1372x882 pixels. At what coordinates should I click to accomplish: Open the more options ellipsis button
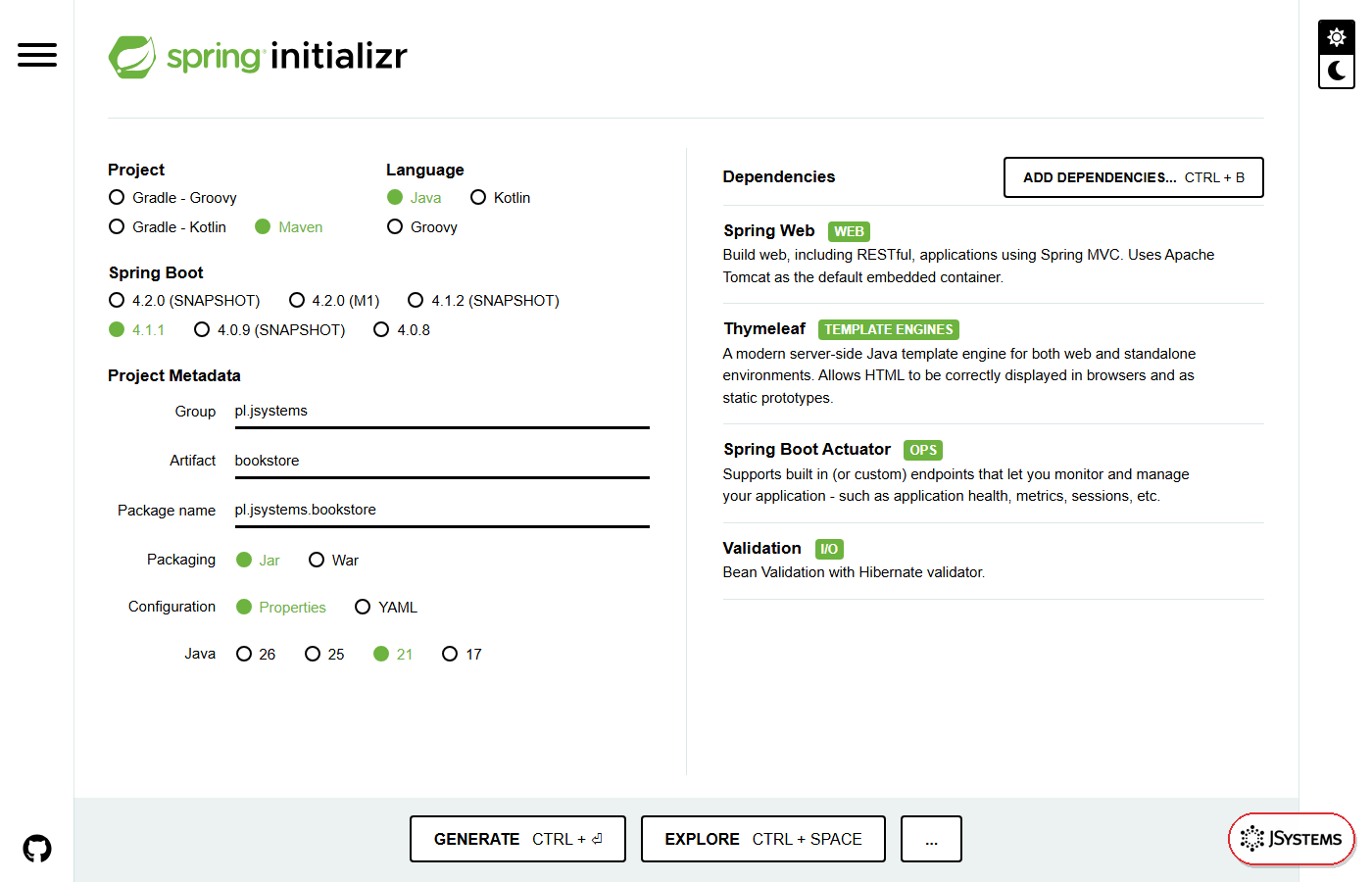[931, 839]
